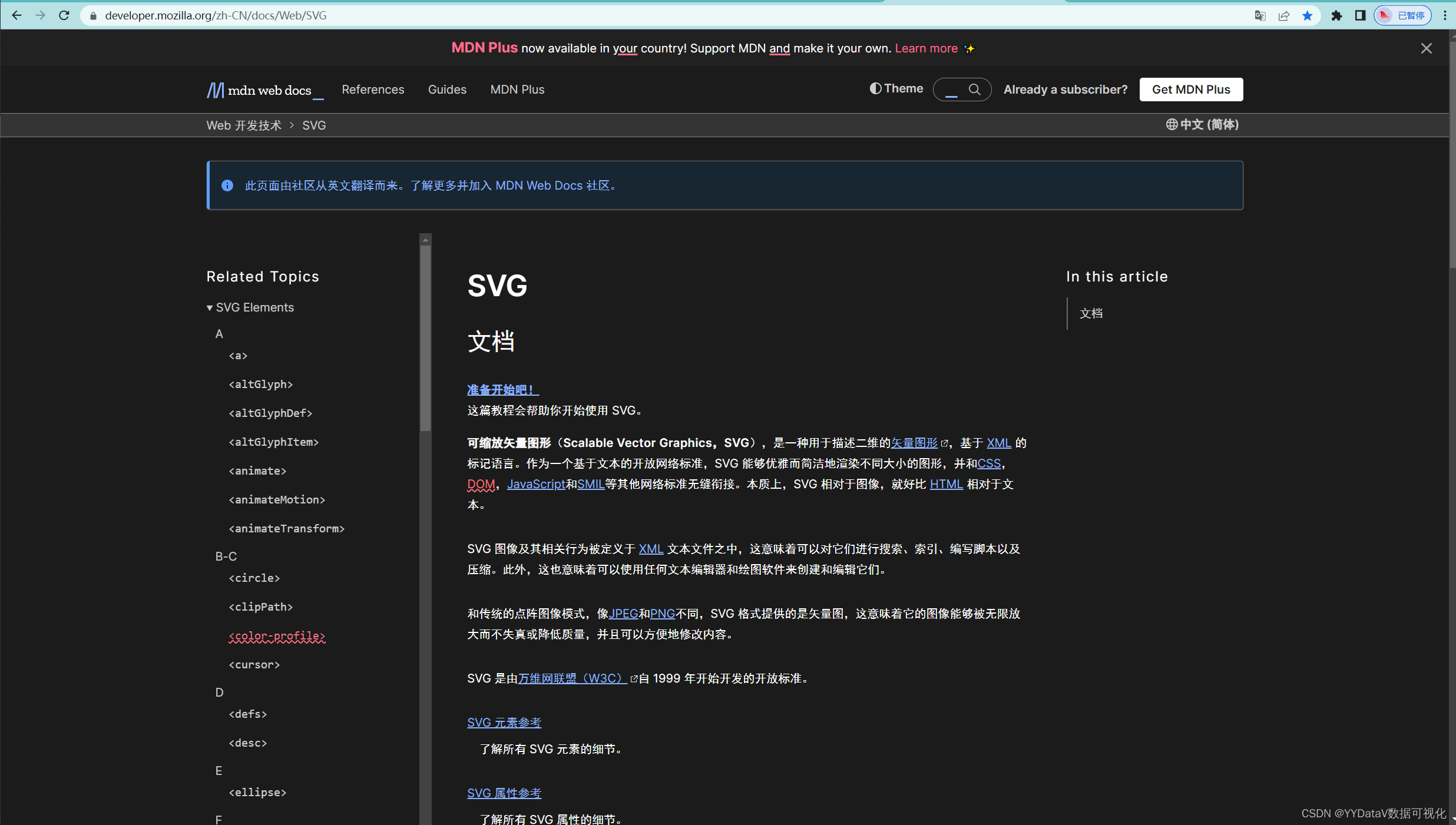
Task: Open the Guides menu
Action: pyautogui.click(x=447, y=90)
